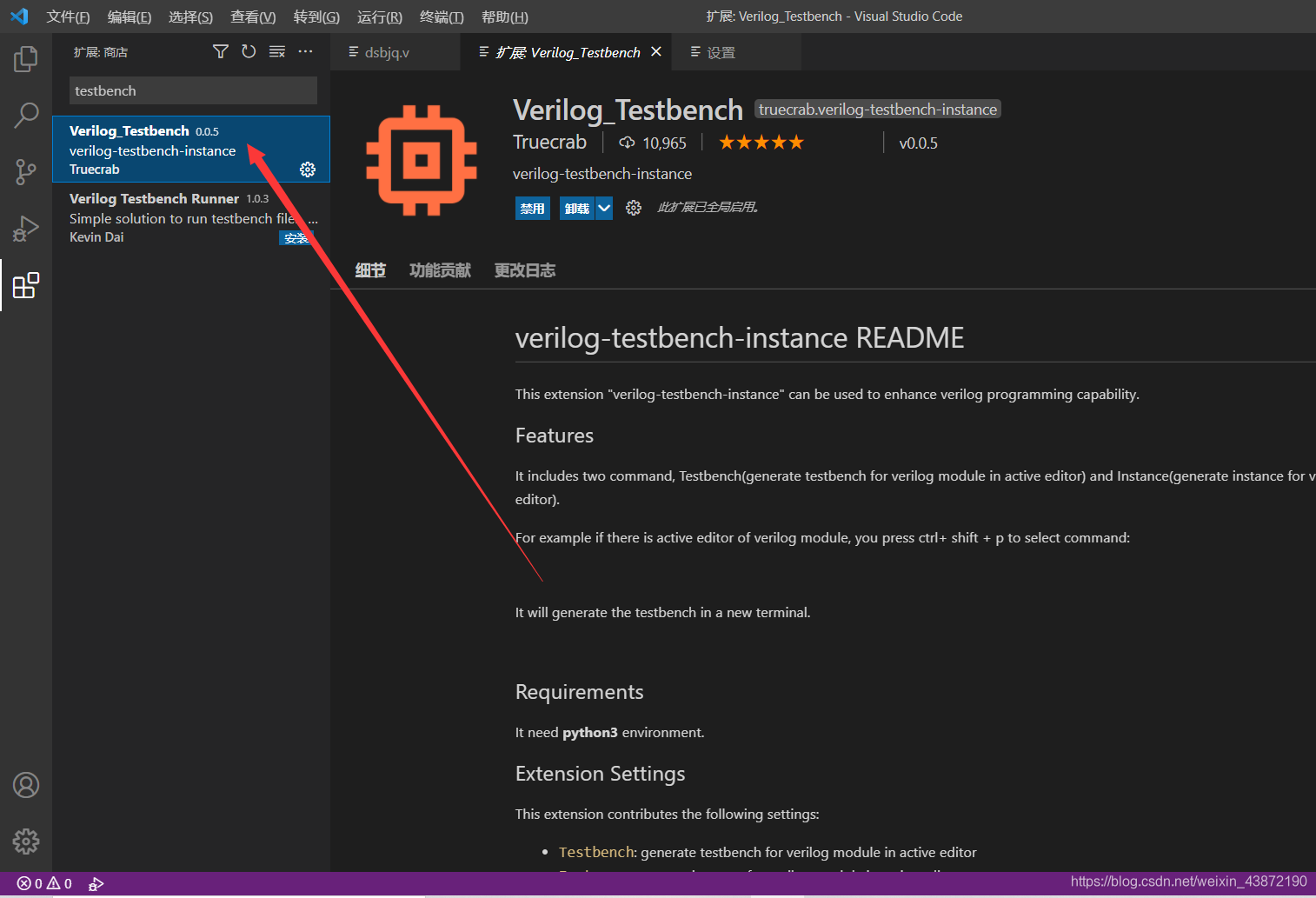1316x898 pixels.
Task: Click the bold python3 text
Action: click(x=590, y=733)
